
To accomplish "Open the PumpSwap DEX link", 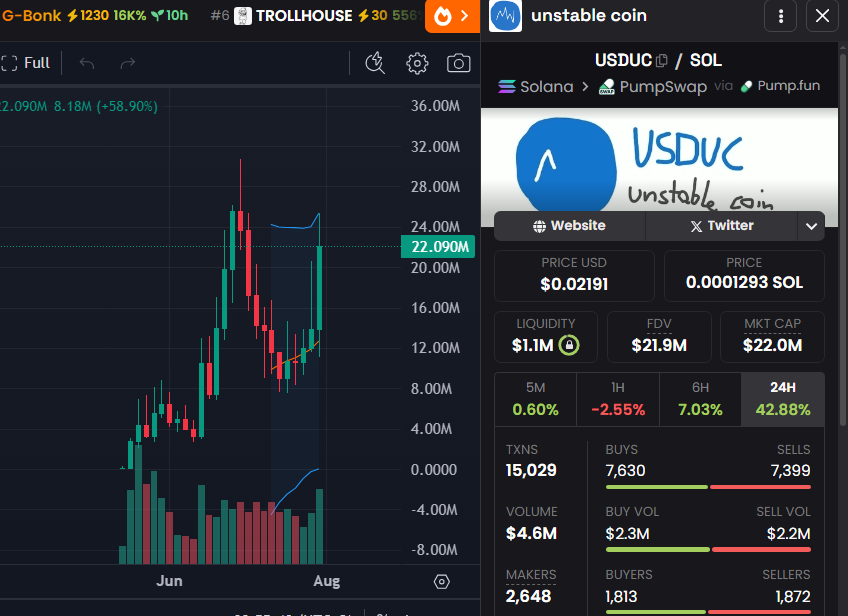I will pos(653,87).
